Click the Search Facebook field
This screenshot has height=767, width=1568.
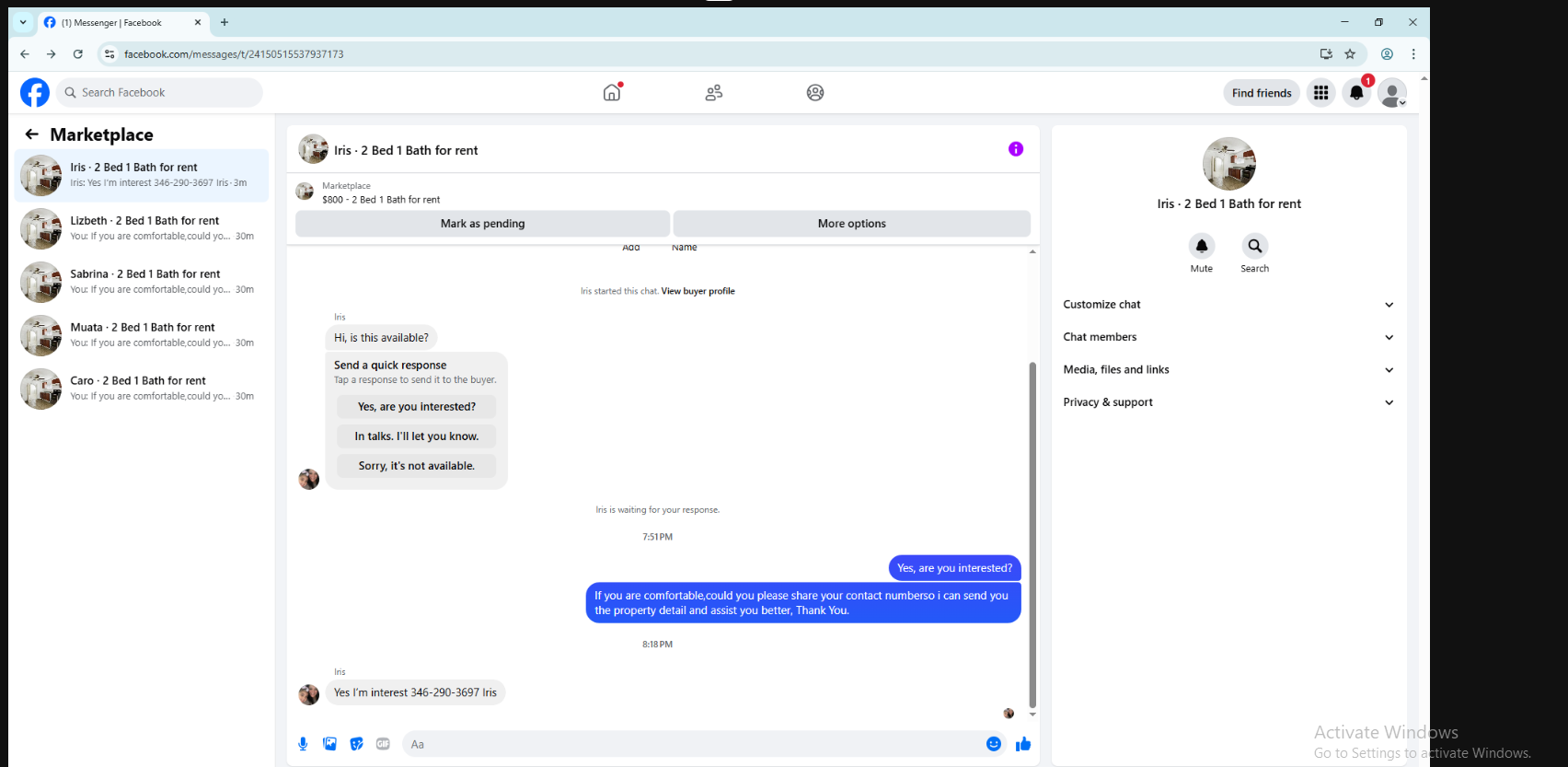tap(160, 93)
